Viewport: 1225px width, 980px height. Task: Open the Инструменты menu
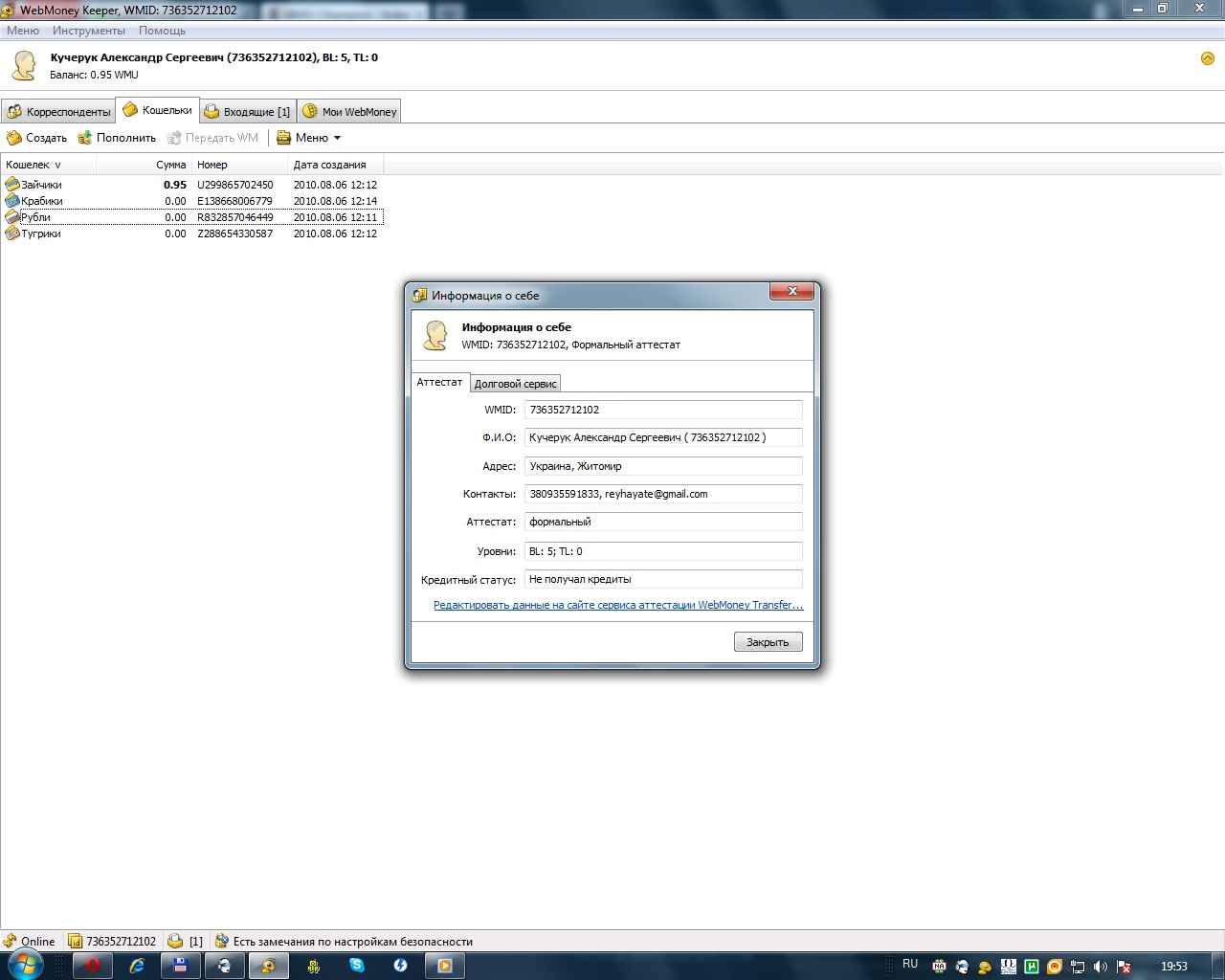pos(89,31)
